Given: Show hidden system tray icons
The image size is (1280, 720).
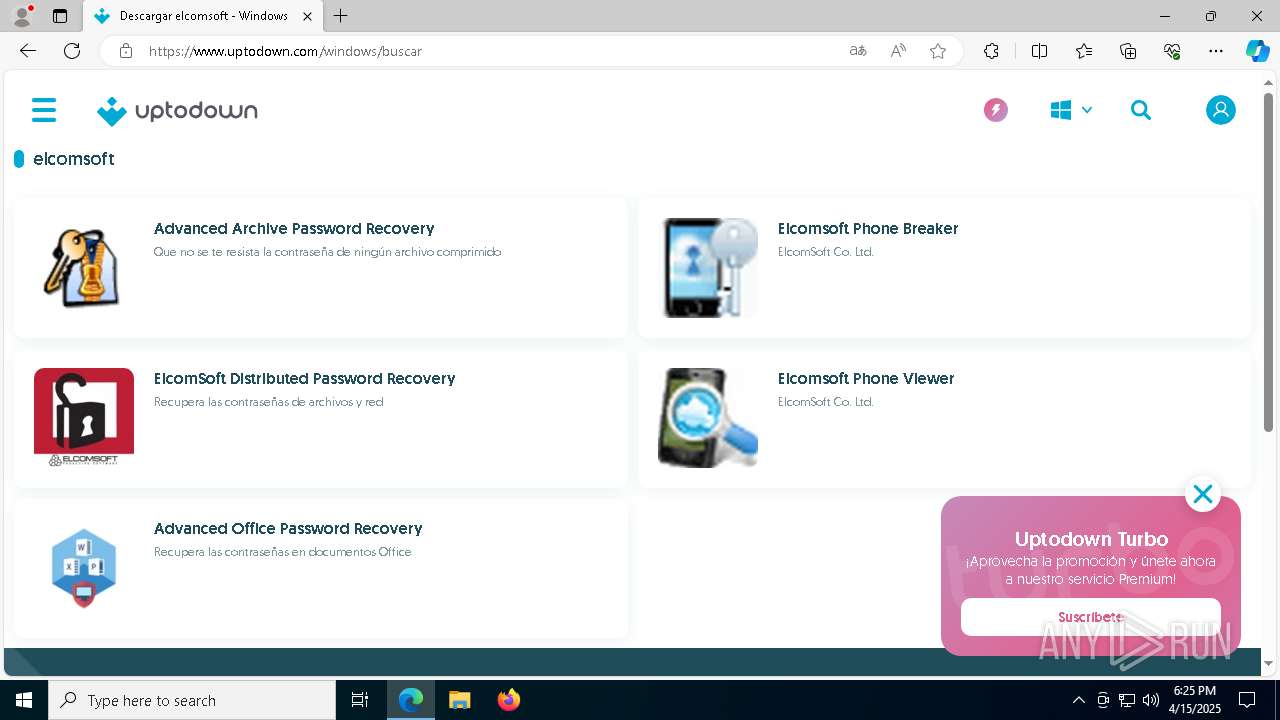Looking at the screenshot, I should [x=1078, y=700].
